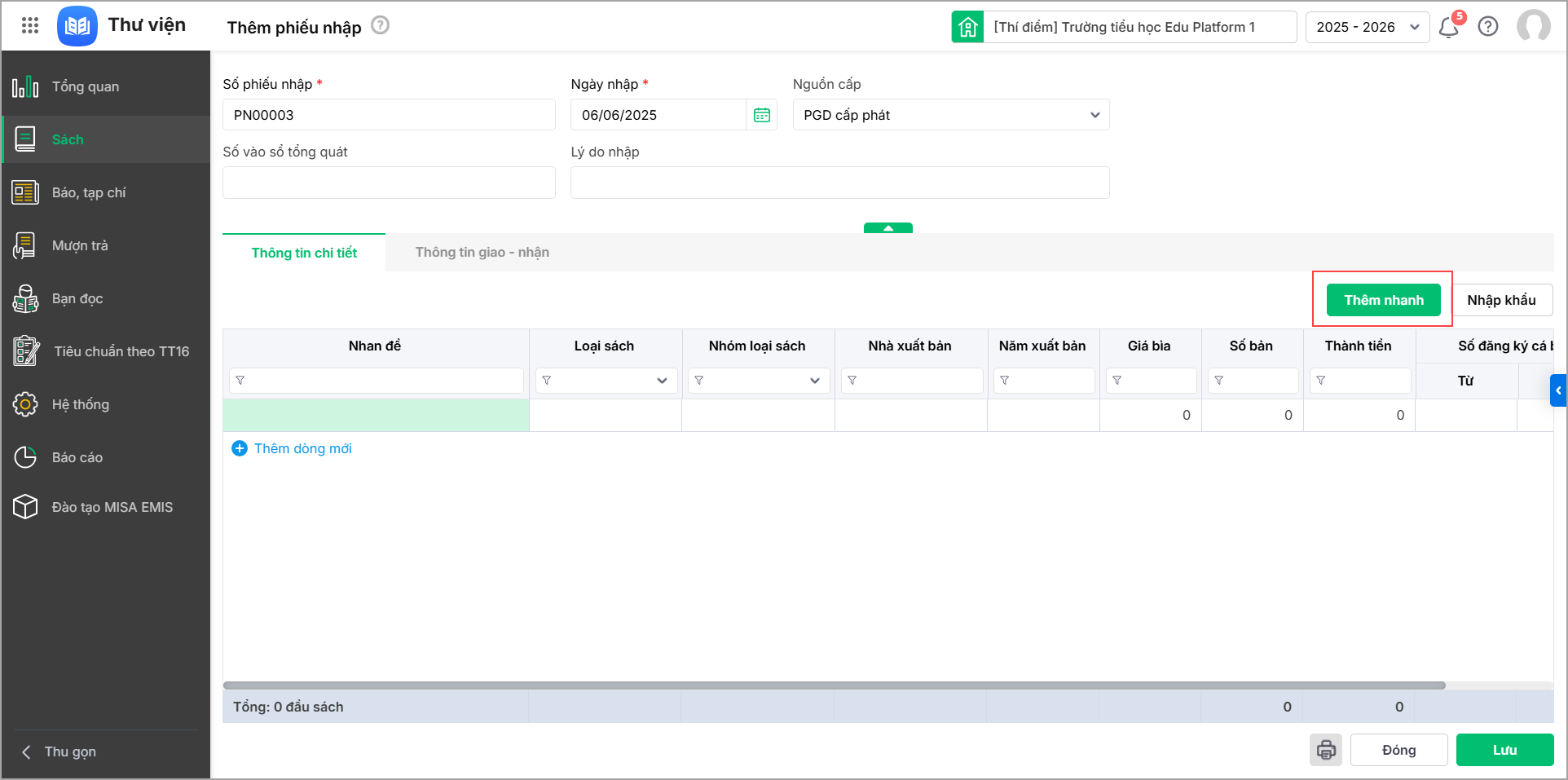1568x780 pixels.
Task: Open help icon beside Thêm phiếu nhập
Action: [380, 25]
